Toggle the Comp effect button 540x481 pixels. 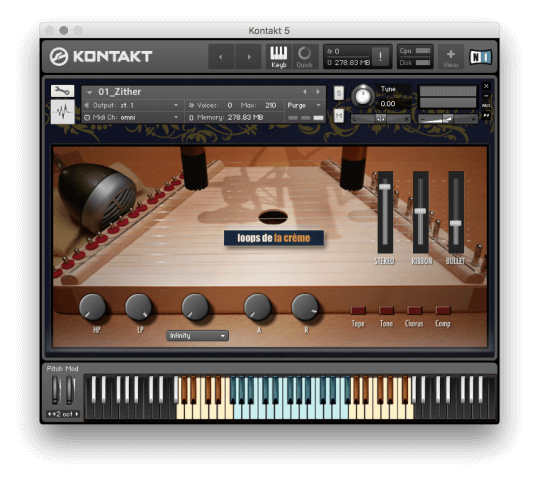(443, 310)
